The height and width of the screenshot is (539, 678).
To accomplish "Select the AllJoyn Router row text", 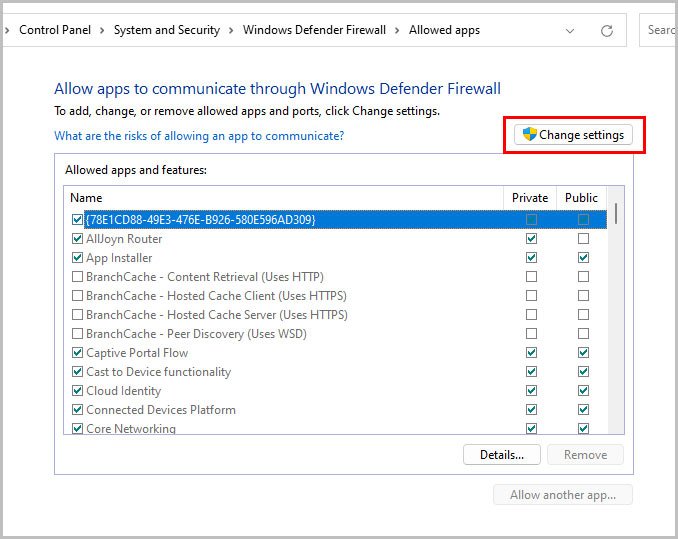I will click(124, 239).
